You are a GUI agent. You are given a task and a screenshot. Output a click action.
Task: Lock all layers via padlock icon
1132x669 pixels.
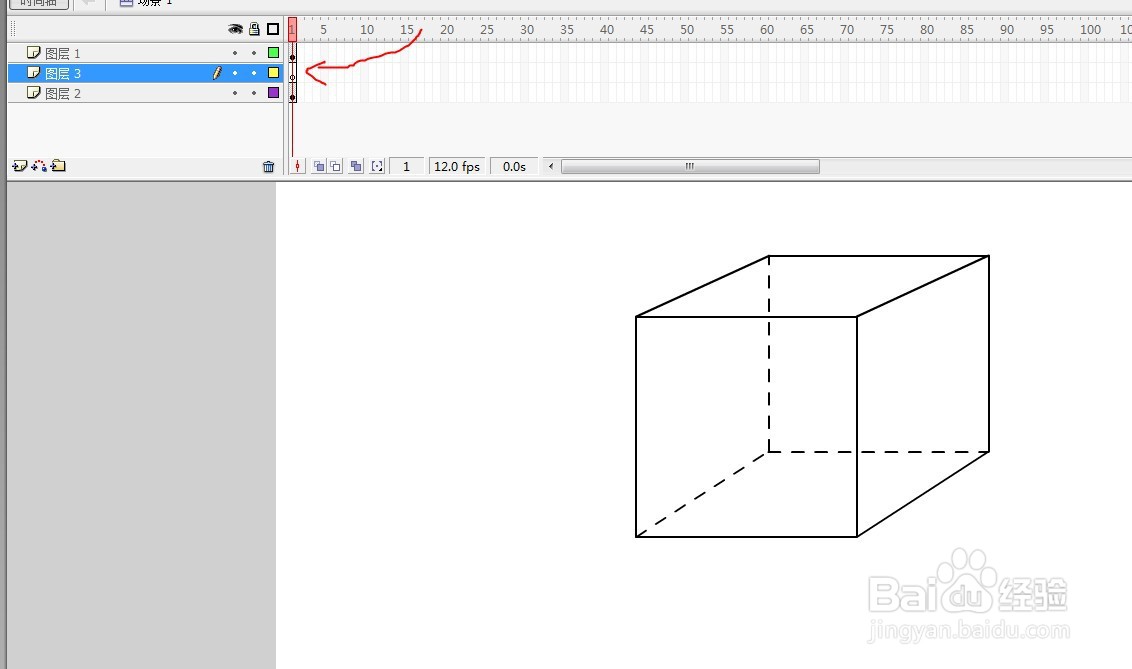(254, 29)
